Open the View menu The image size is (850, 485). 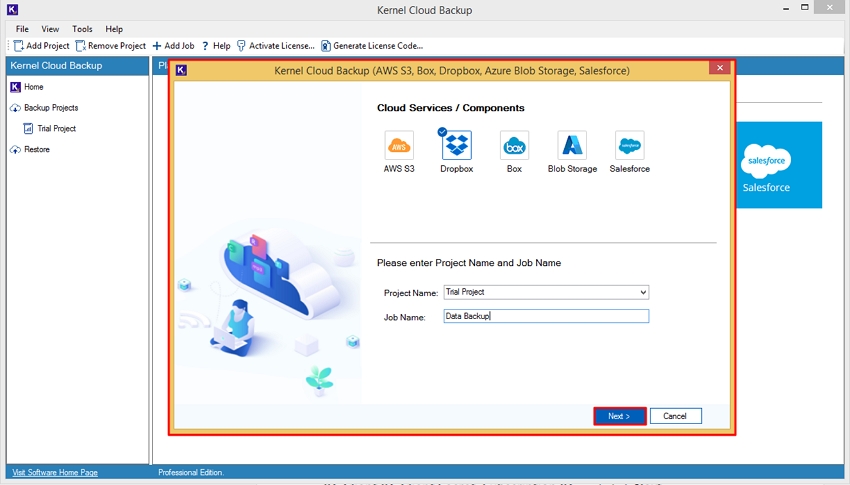[50, 29]
